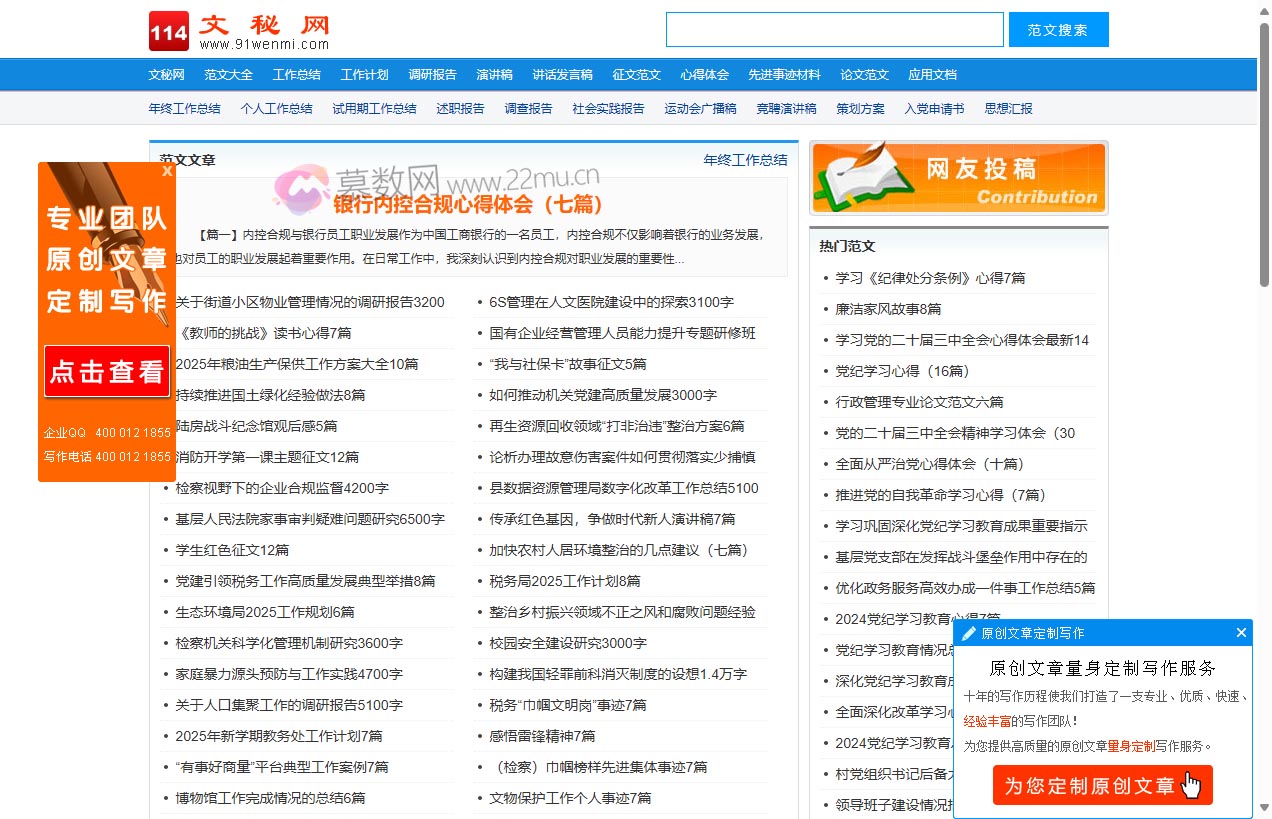Click the 年终工作总结 link above the article

click(744, 159)
